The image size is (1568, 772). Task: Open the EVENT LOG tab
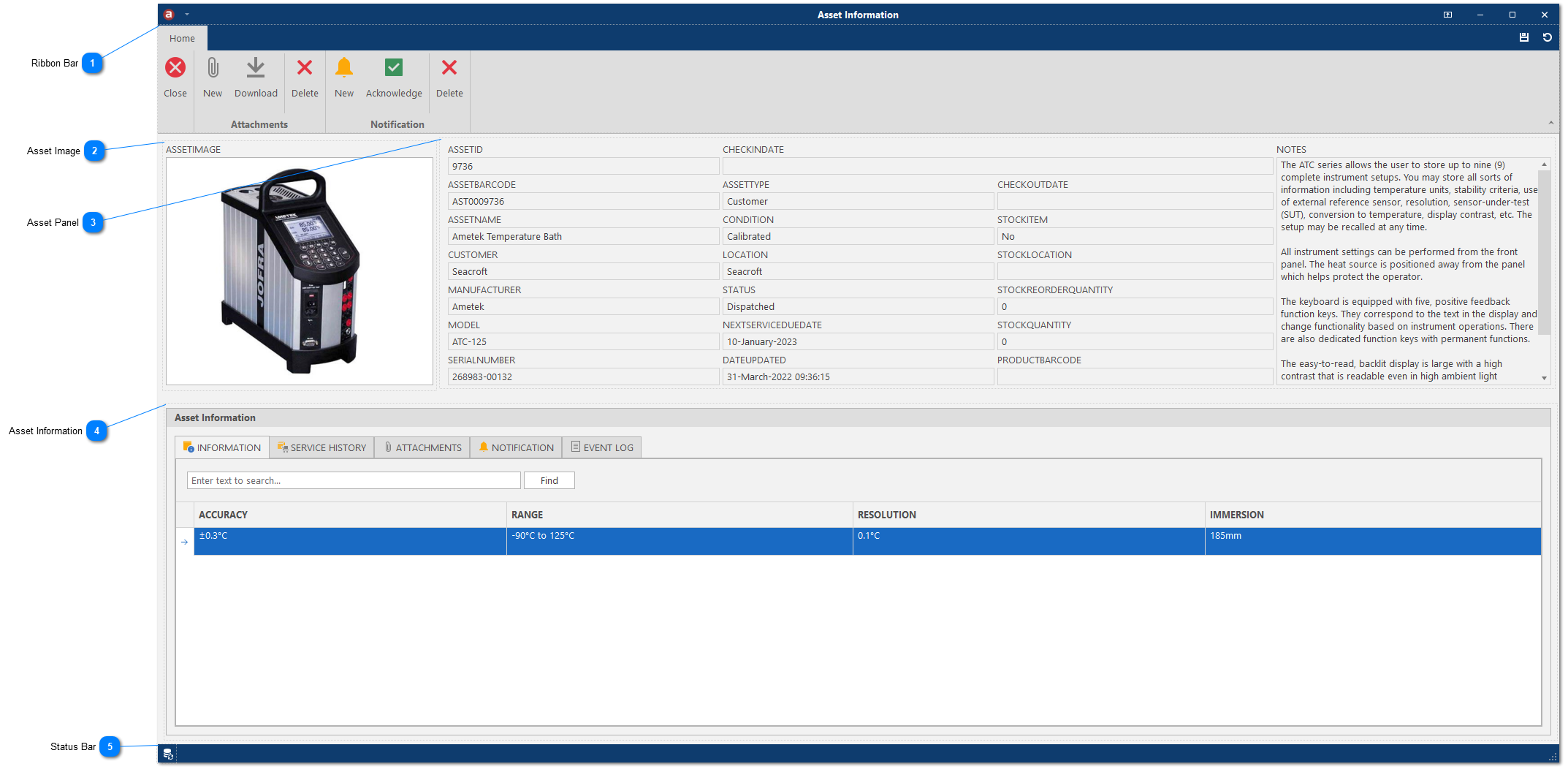click(x=602, y=447)
